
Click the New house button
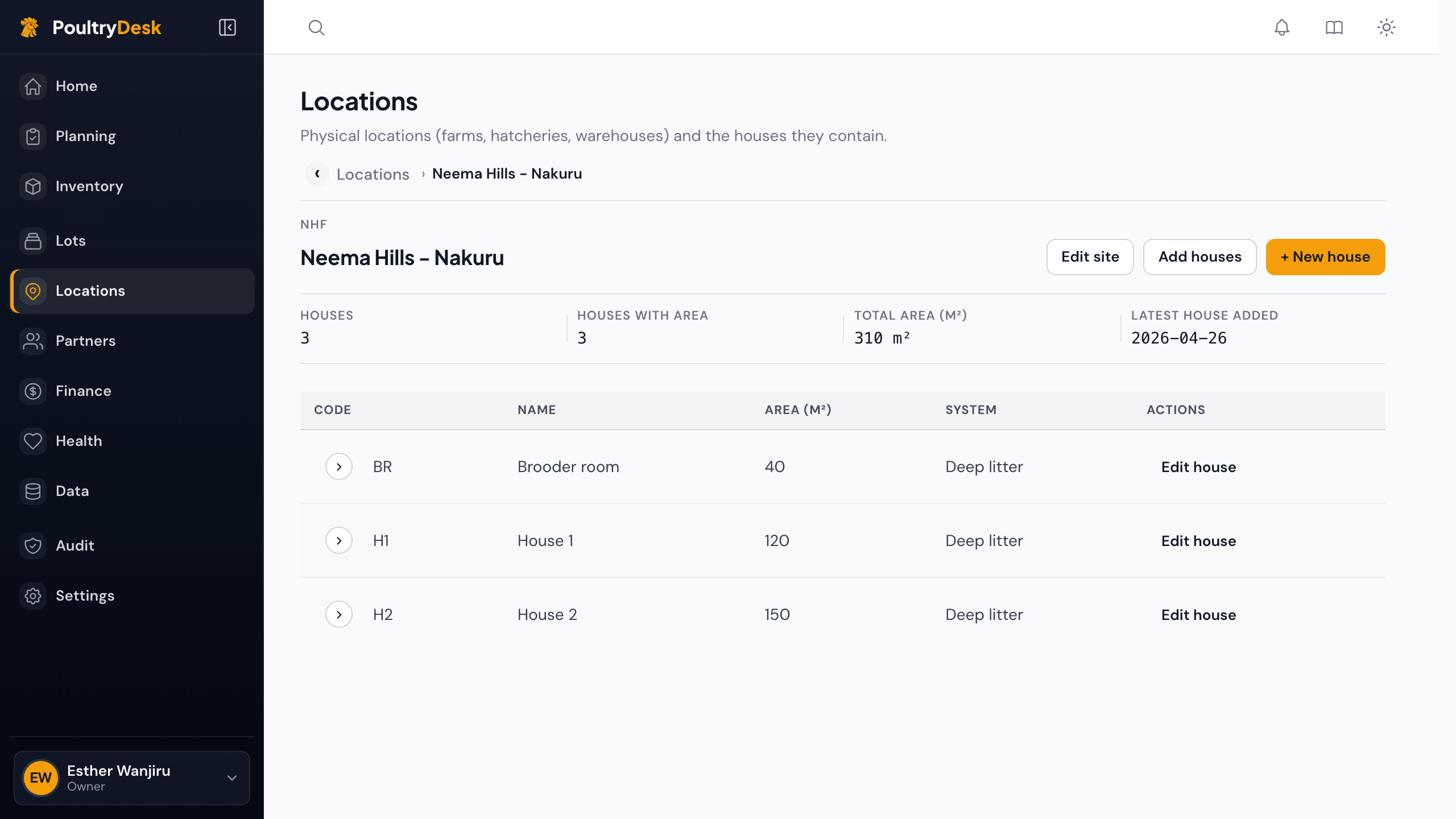pos(1325,257)
